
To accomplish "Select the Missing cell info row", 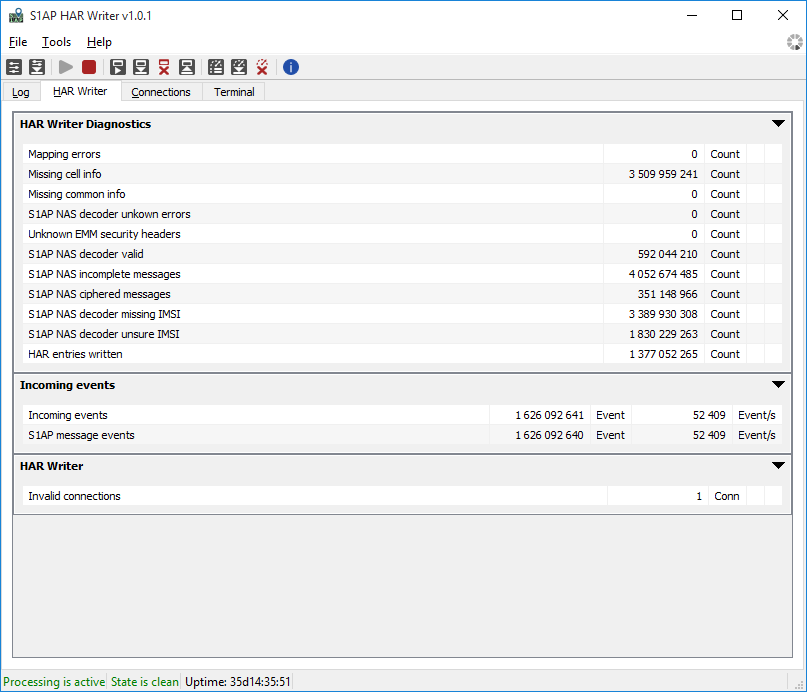I will click(x=402, y=174).
